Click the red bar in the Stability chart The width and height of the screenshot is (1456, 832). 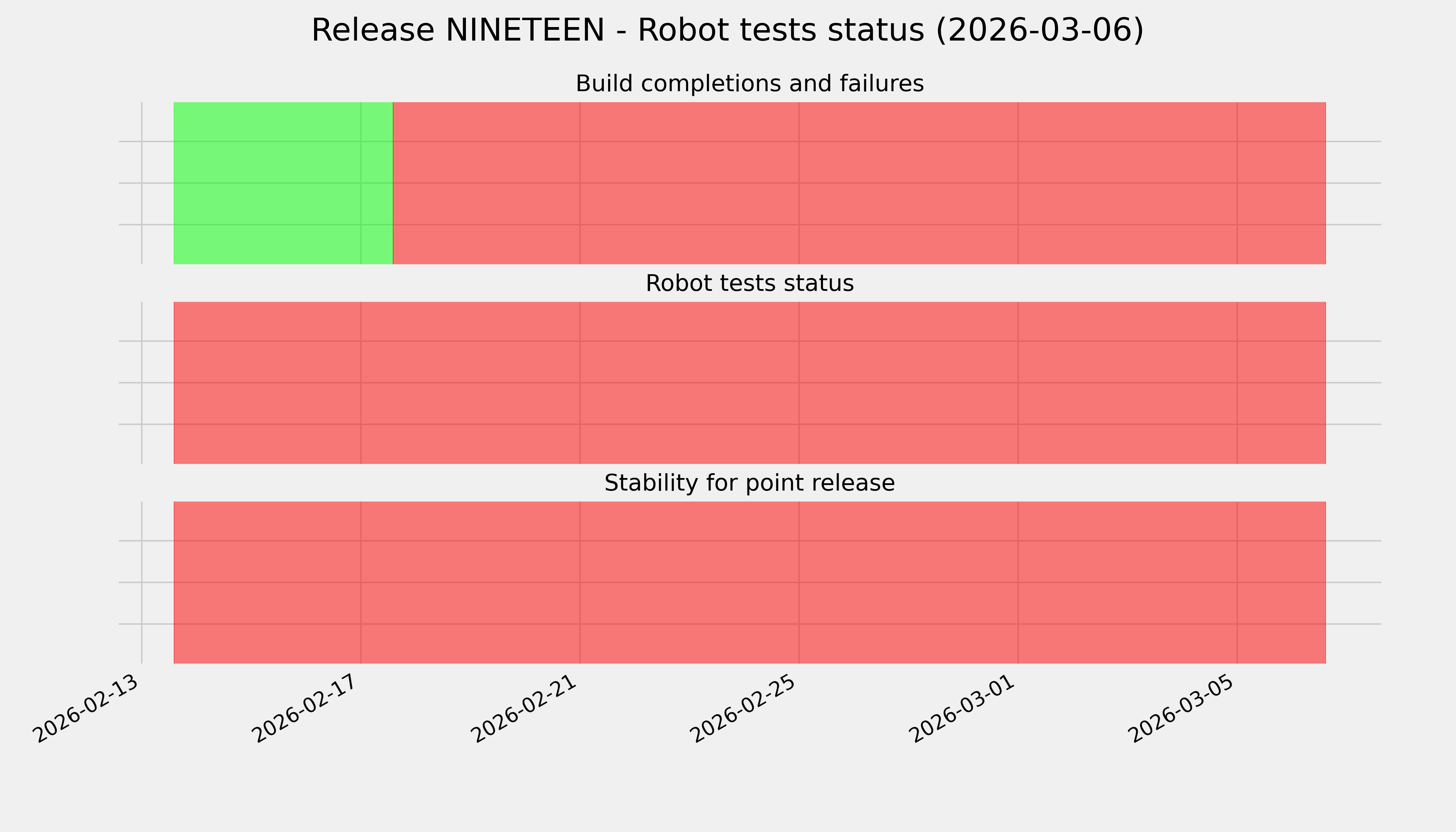pyautogui.click(x=749, y=582)
